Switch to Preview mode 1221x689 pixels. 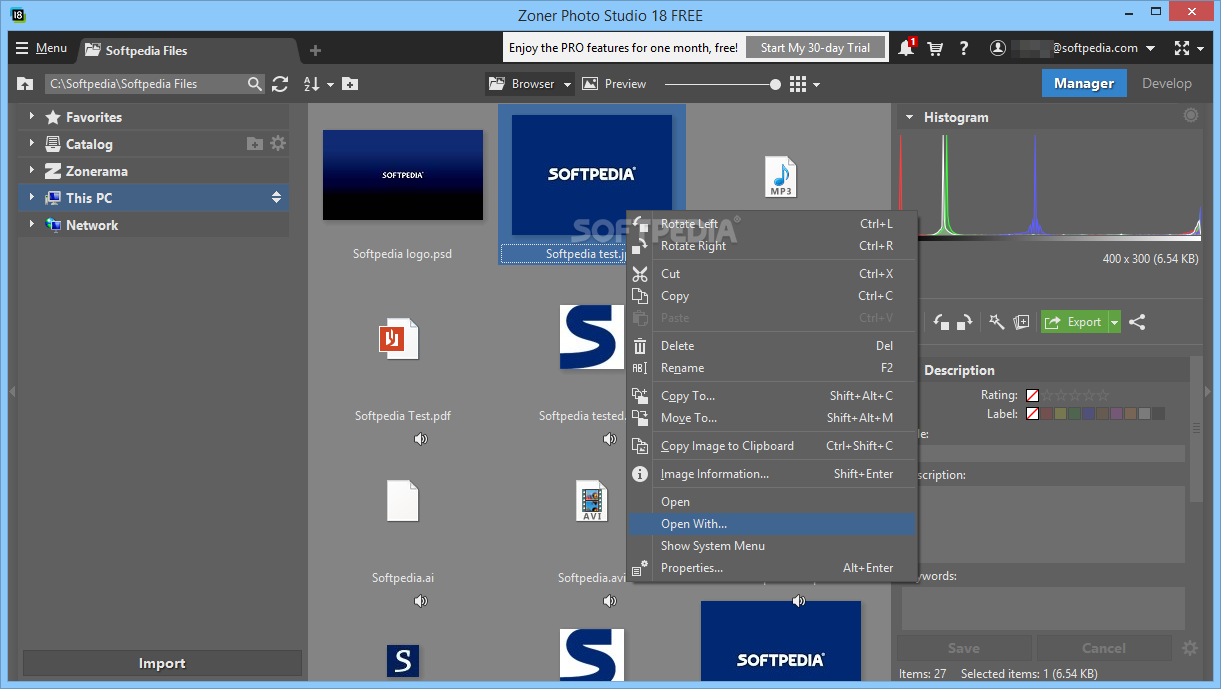tap(614, 84)
